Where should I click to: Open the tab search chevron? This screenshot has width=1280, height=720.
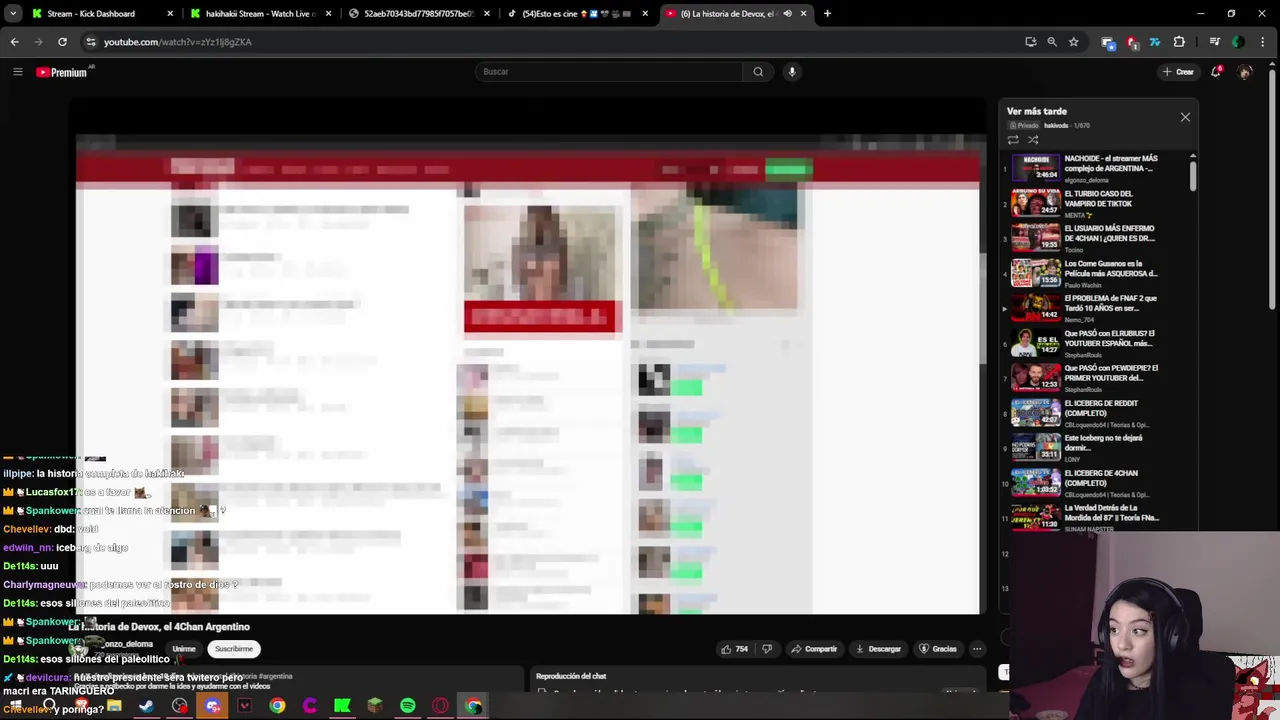click(13, 14)
